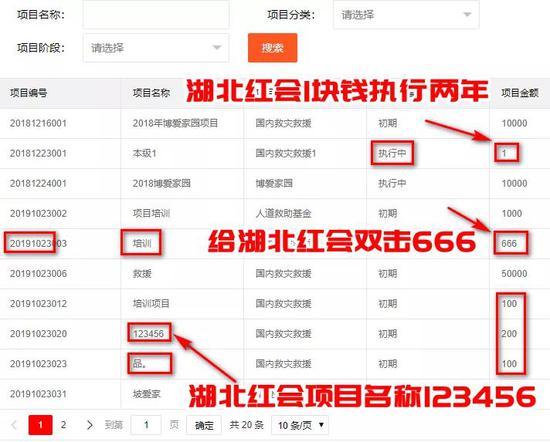
Task: Go to next page arrow
Action: (90, 425)
